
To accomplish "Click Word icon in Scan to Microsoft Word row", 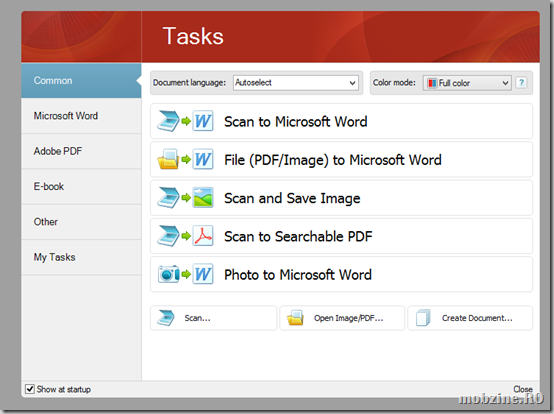I will point(203,121).
